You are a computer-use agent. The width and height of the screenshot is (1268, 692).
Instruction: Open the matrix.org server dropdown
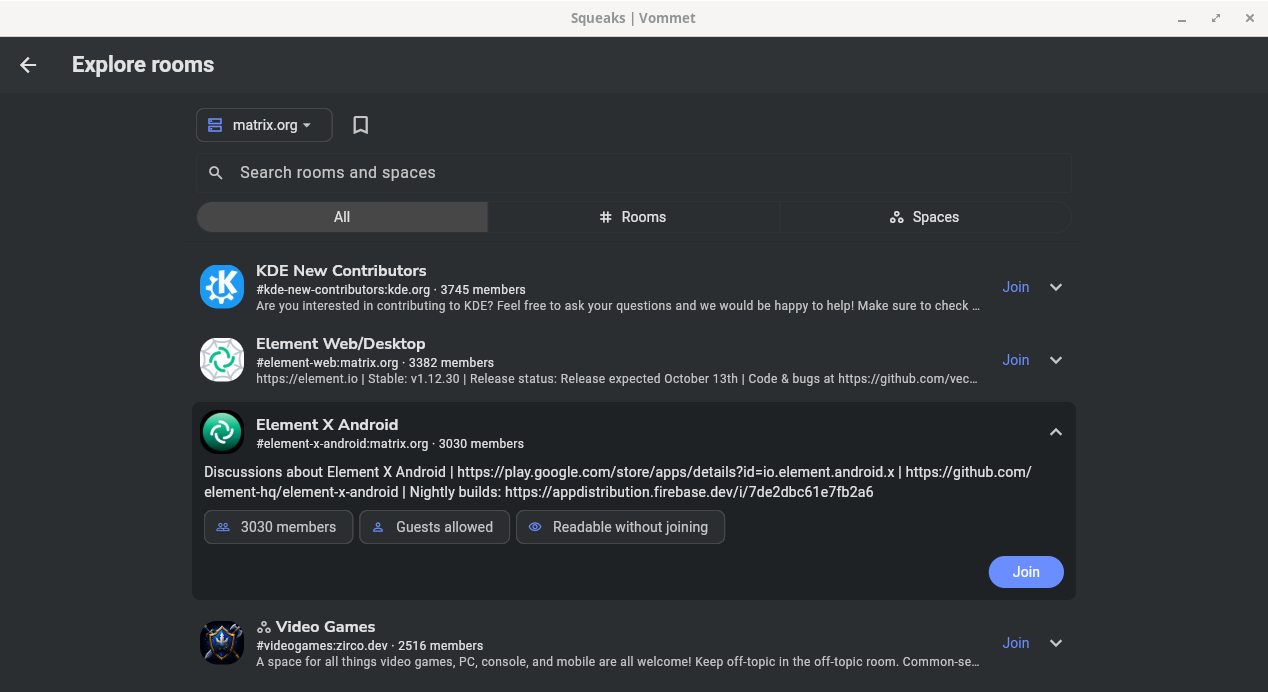[264, 125]
